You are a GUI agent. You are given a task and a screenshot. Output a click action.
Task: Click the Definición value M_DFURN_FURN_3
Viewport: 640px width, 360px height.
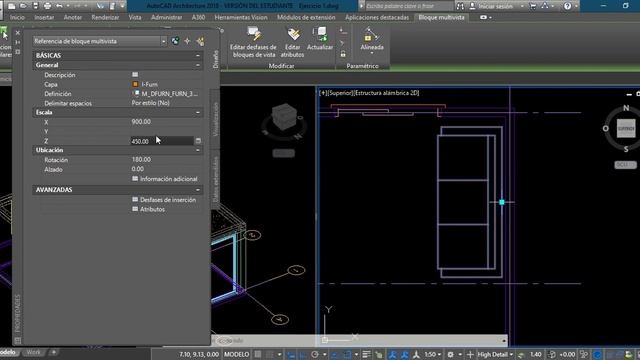(169, 94)
